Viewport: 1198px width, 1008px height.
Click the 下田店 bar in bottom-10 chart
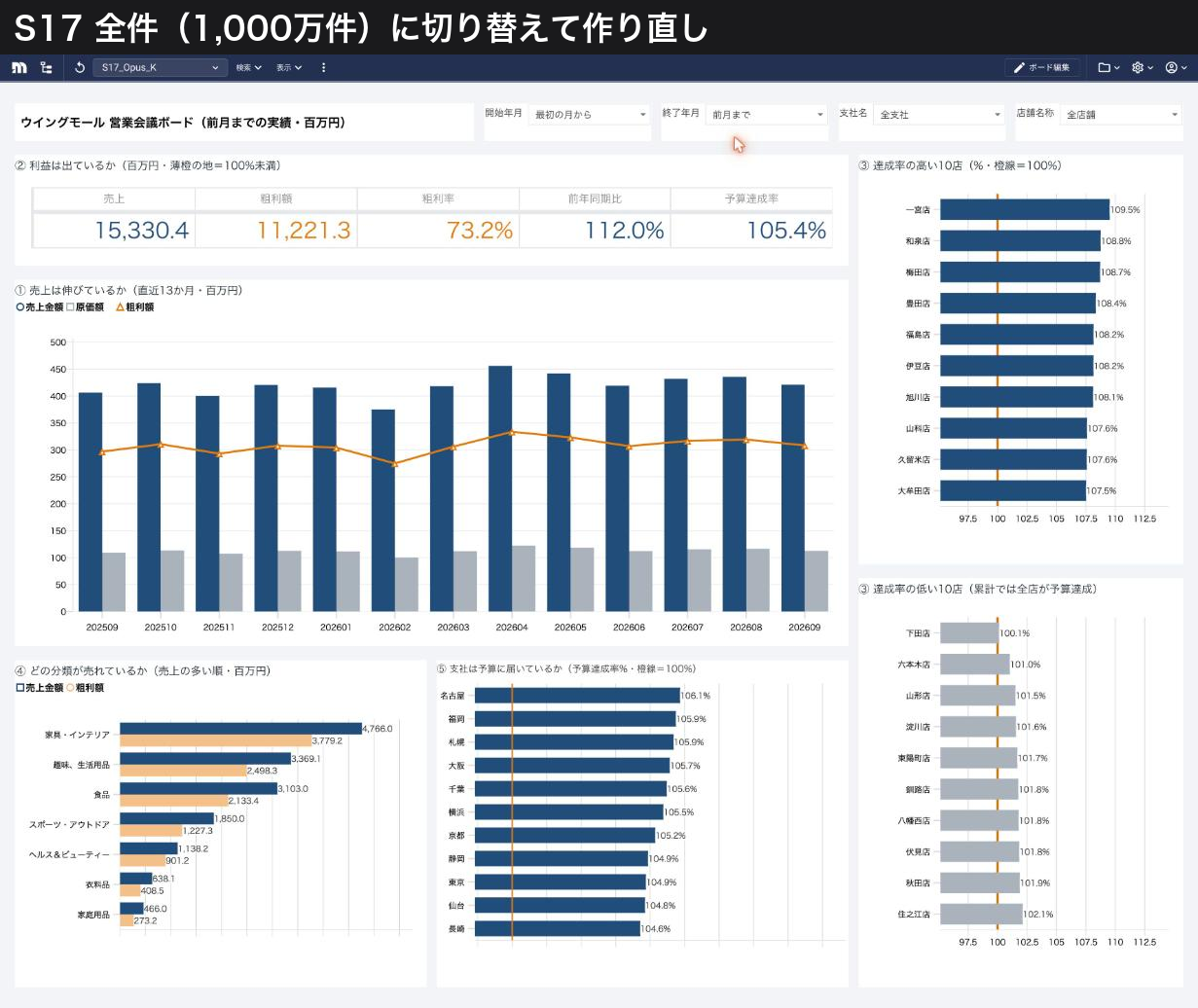point(969,633)
